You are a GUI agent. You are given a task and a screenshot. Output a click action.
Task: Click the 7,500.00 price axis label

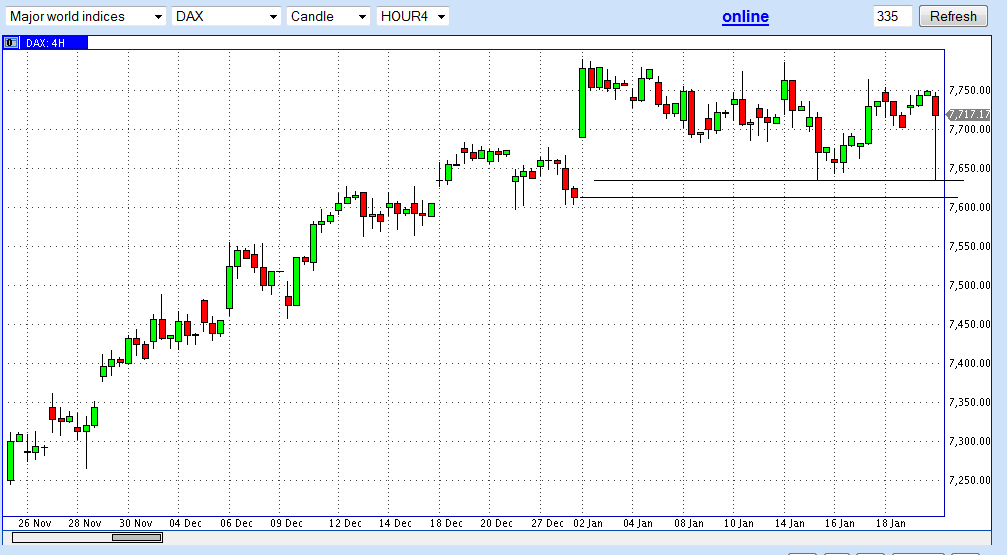pyautogui.click(x=969, y=285)
